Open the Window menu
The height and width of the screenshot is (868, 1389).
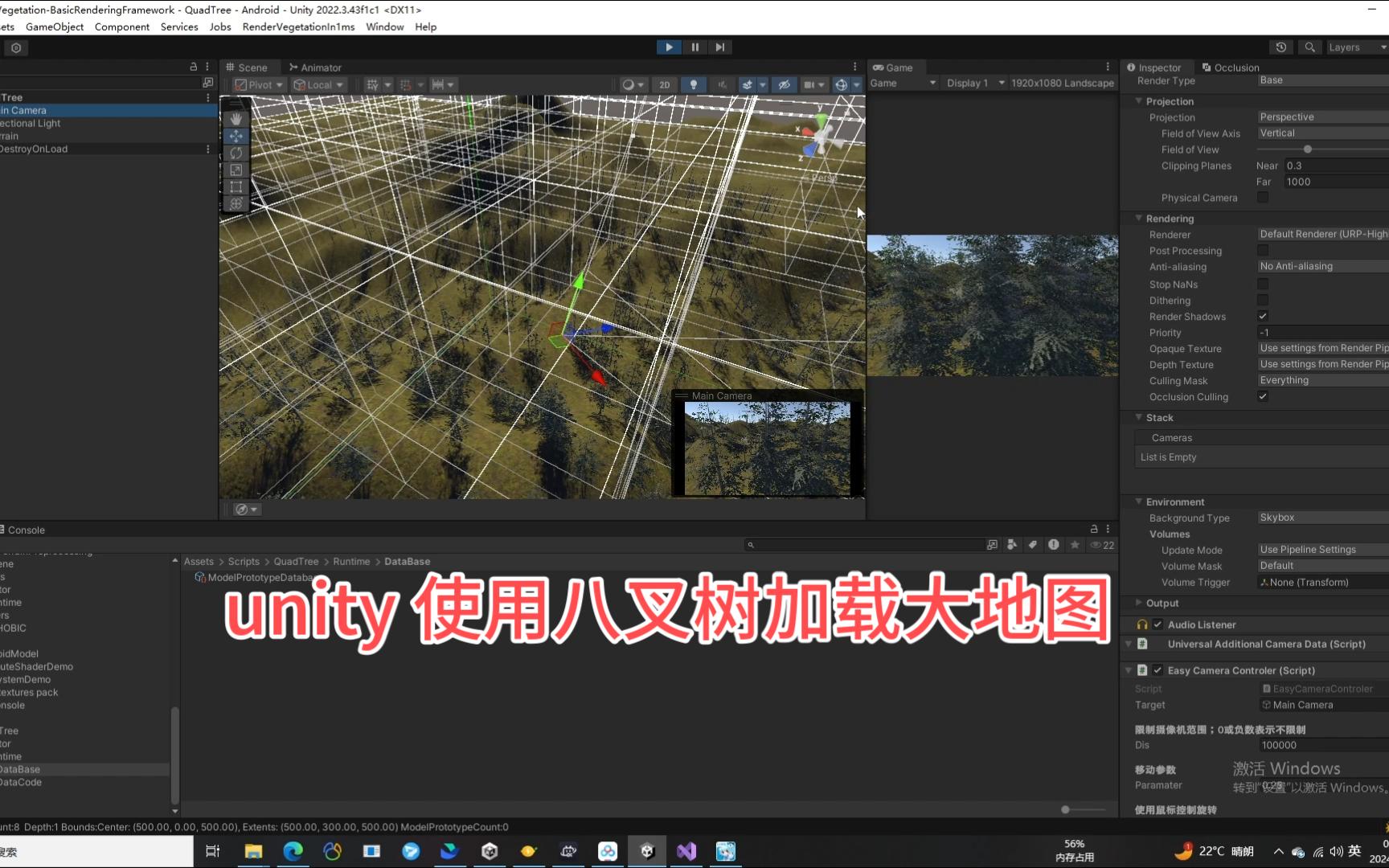(x=385, y=27)
